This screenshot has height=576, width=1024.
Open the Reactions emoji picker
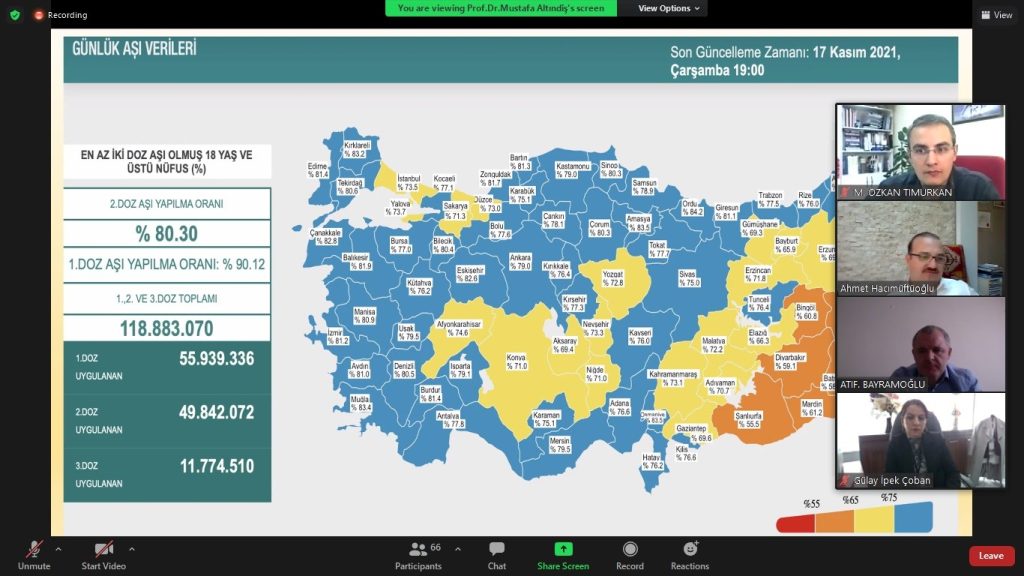(x=690, y=555)
